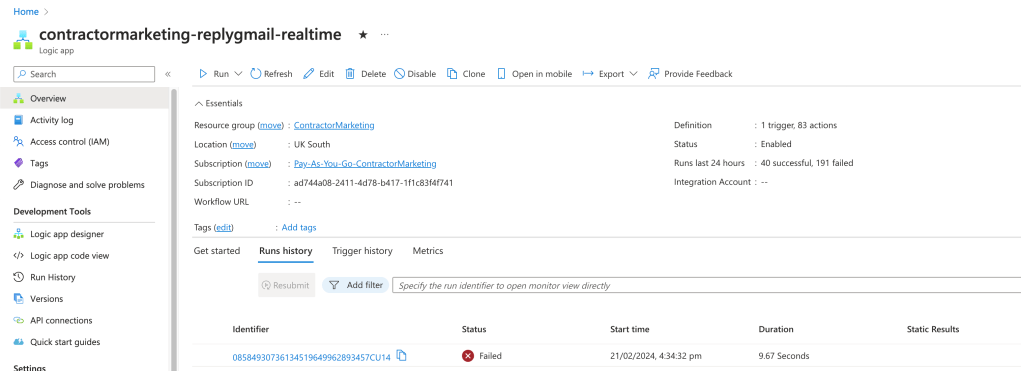1021x371 pixels.
Task: Click the Edit pencil button
Action: pyautogui.click(x=319, y=74)
